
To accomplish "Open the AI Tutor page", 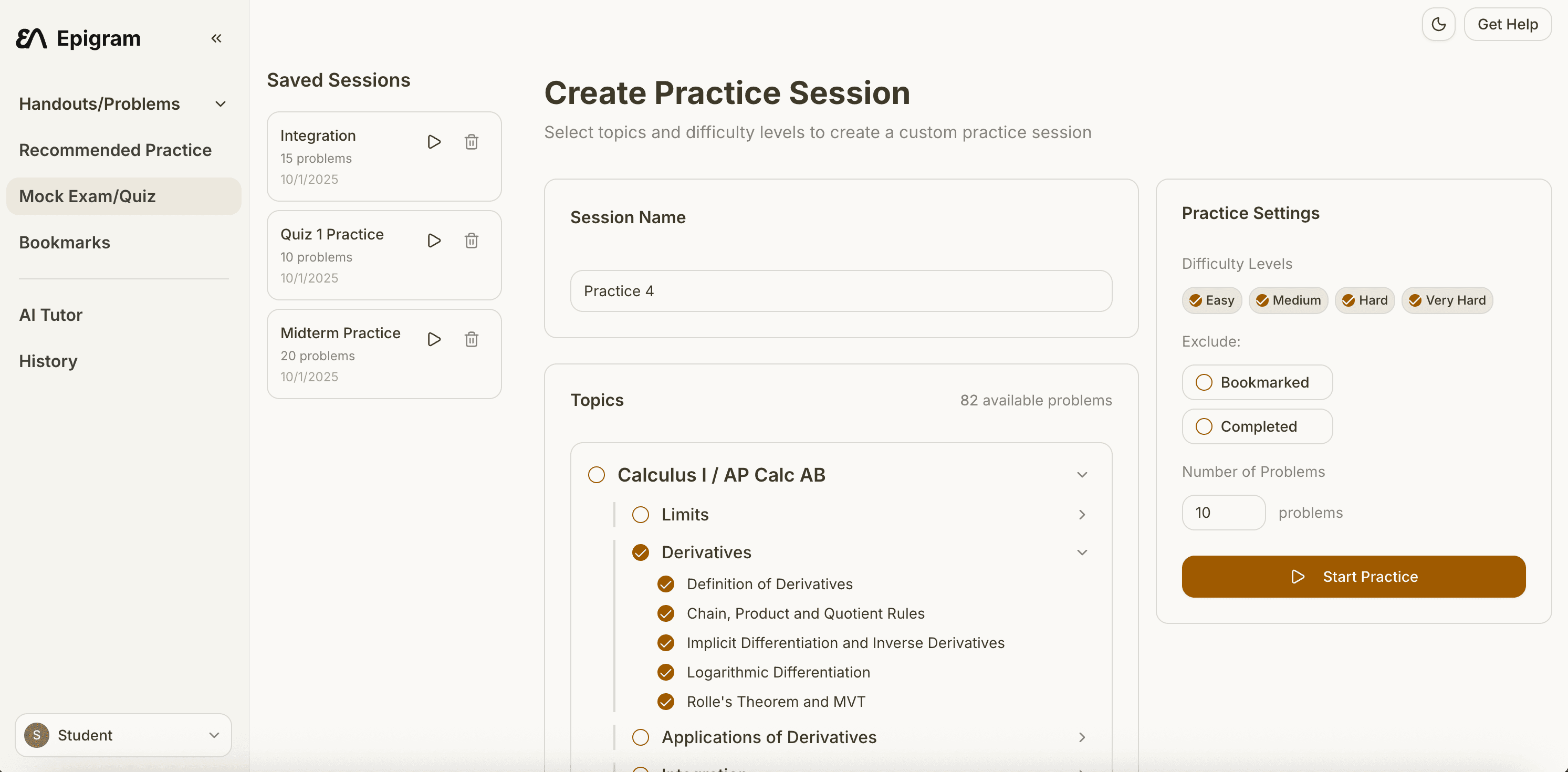I will click(50, 315).
